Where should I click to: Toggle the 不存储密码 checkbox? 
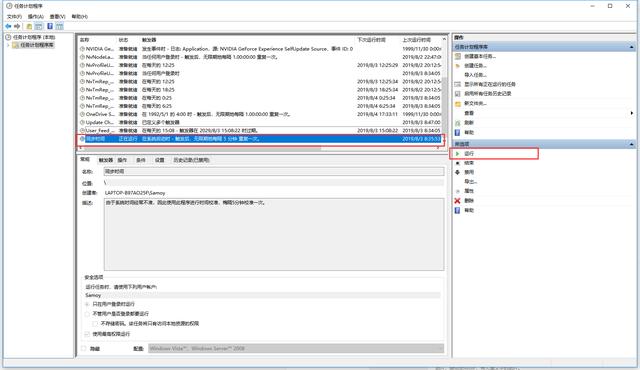click(x=95, y=323)
